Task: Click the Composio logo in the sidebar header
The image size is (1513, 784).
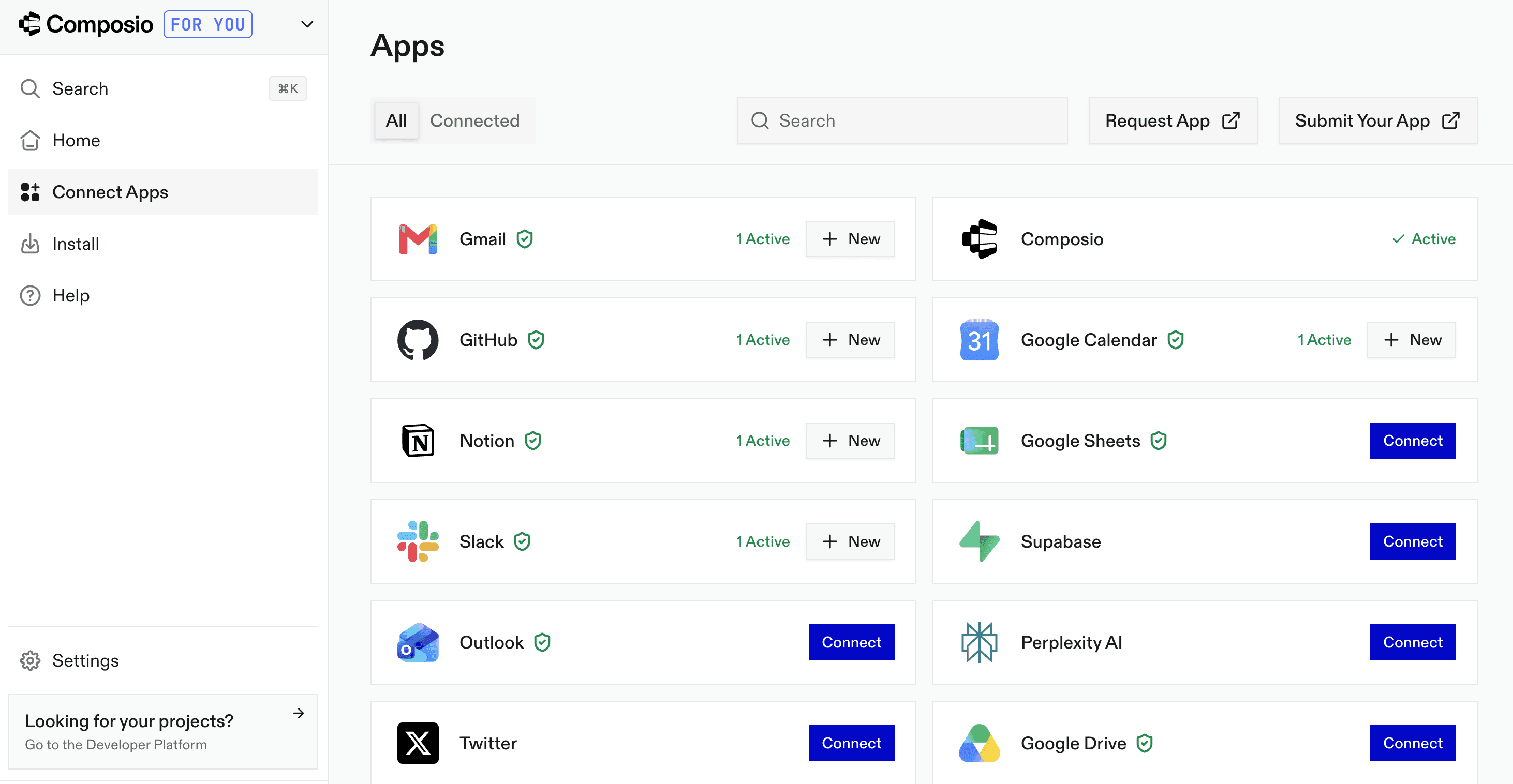Action: [86, 25]
